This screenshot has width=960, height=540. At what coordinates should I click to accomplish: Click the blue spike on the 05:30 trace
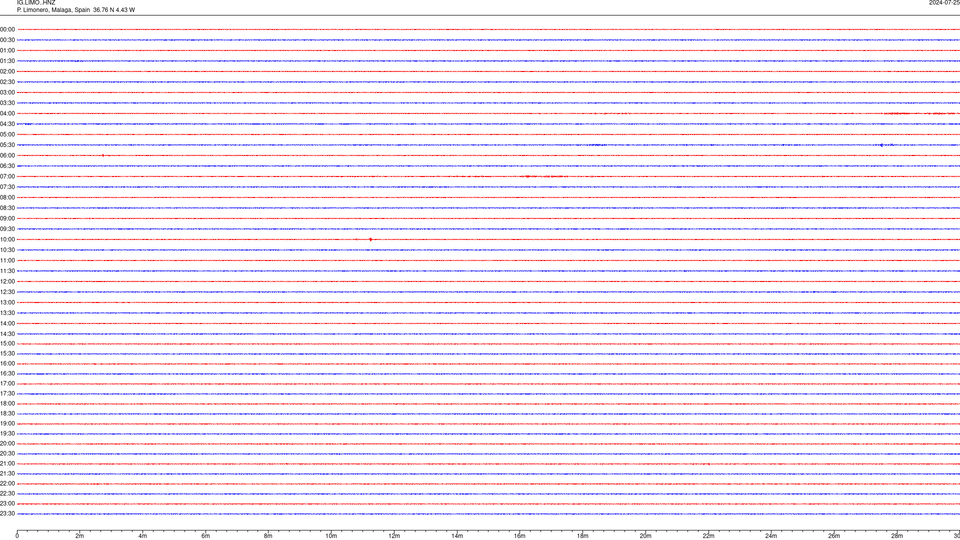882,145
